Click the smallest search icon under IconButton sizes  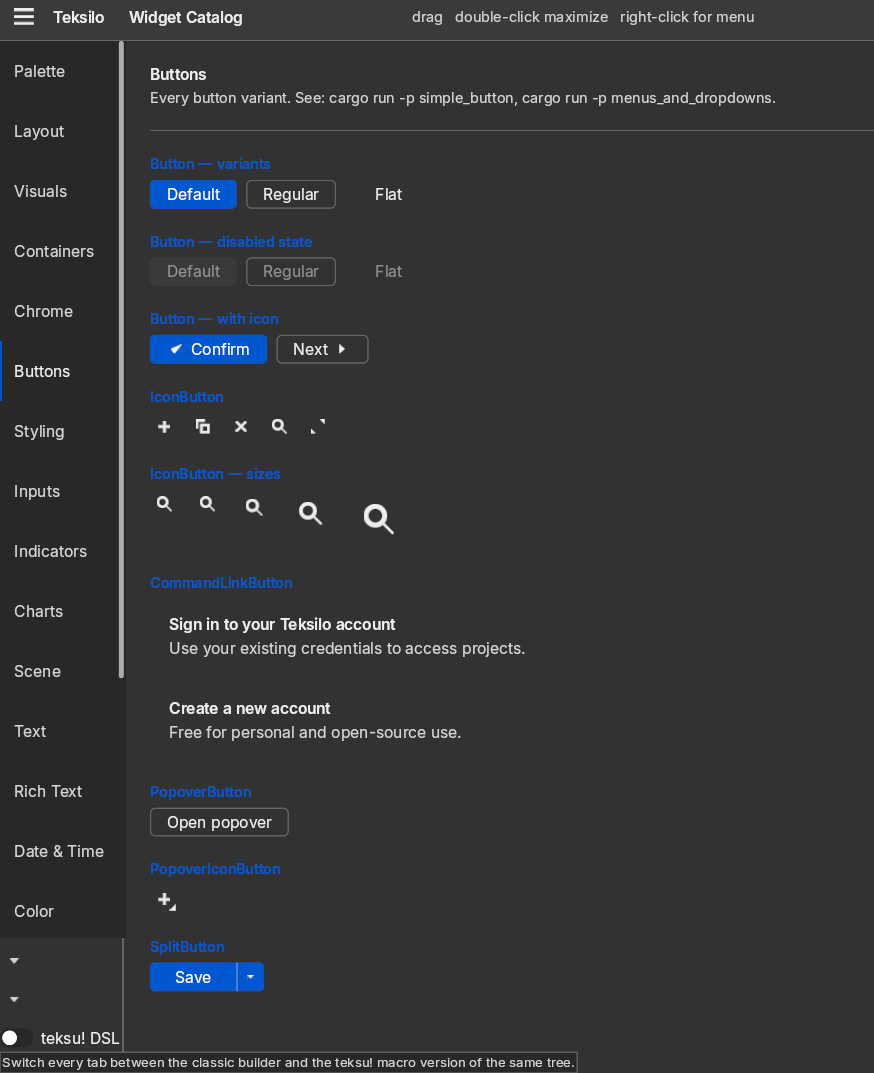(x=164, y=504)
